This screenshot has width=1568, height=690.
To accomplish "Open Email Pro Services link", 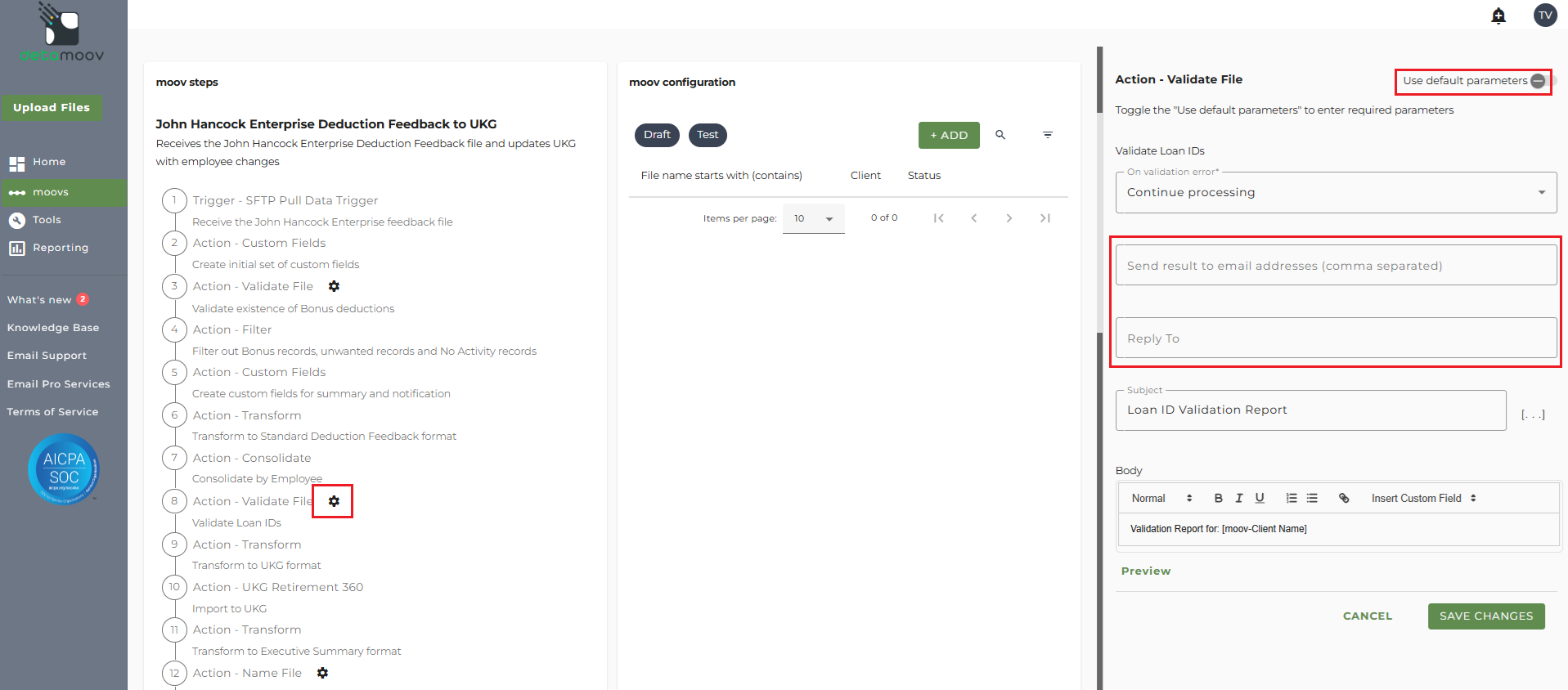I will click(58, 384).
